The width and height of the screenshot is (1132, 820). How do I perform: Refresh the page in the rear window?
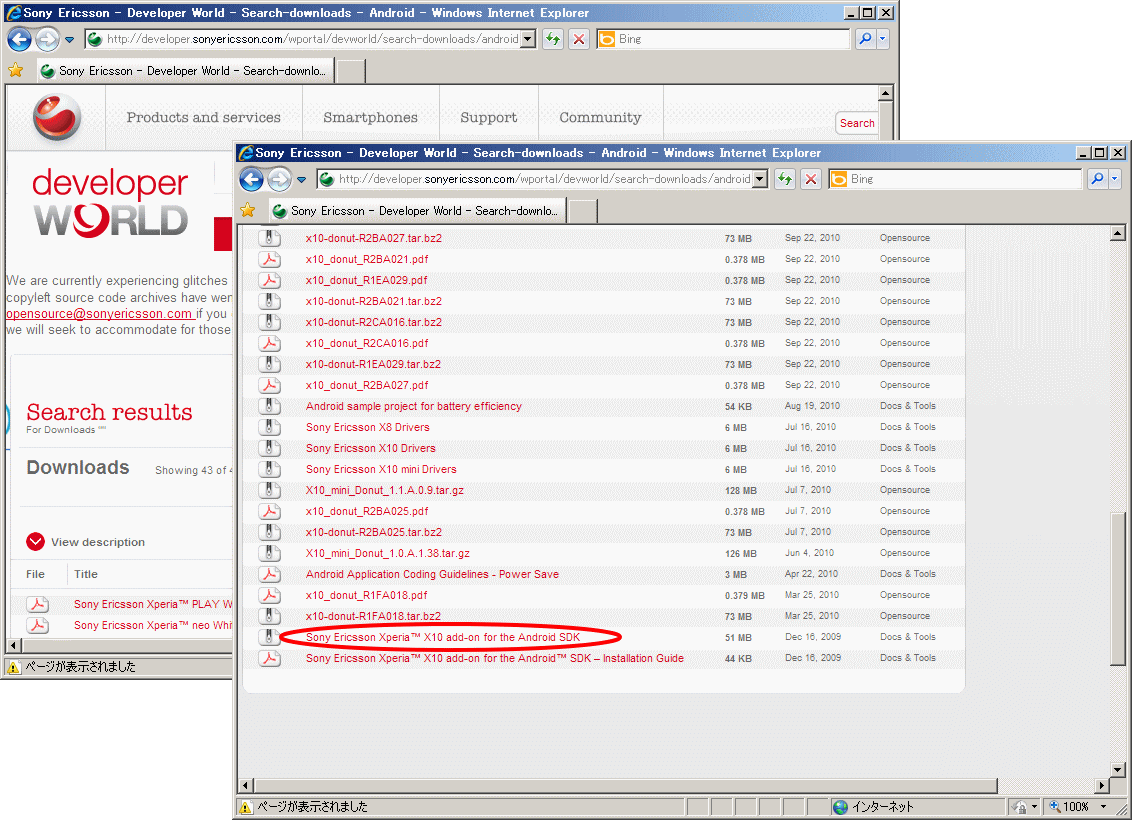(553, 39)
